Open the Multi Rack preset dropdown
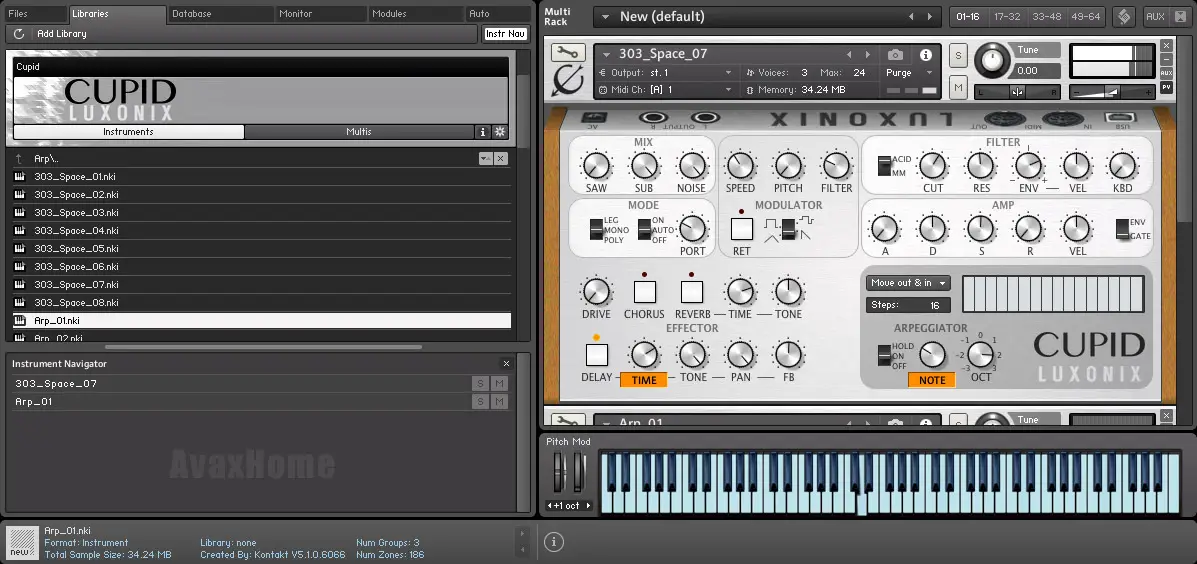 (x=605, y=17)
